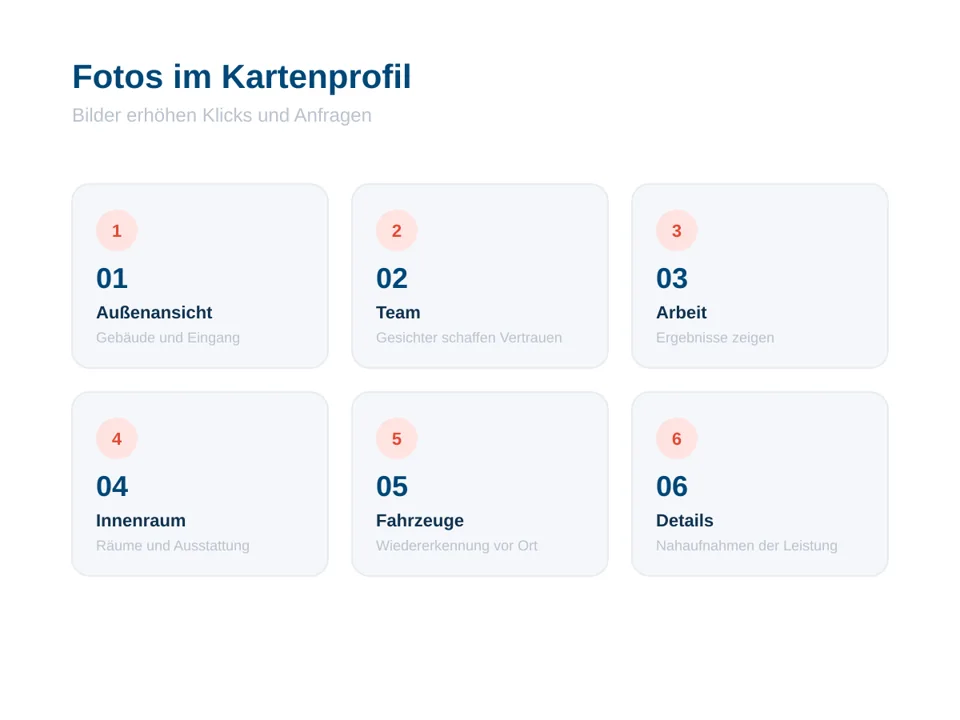Image resolution: width=960 pixels, height=720 pixels.
Task: Select the 'Außenansicht' card title
Action: [154, 312]
